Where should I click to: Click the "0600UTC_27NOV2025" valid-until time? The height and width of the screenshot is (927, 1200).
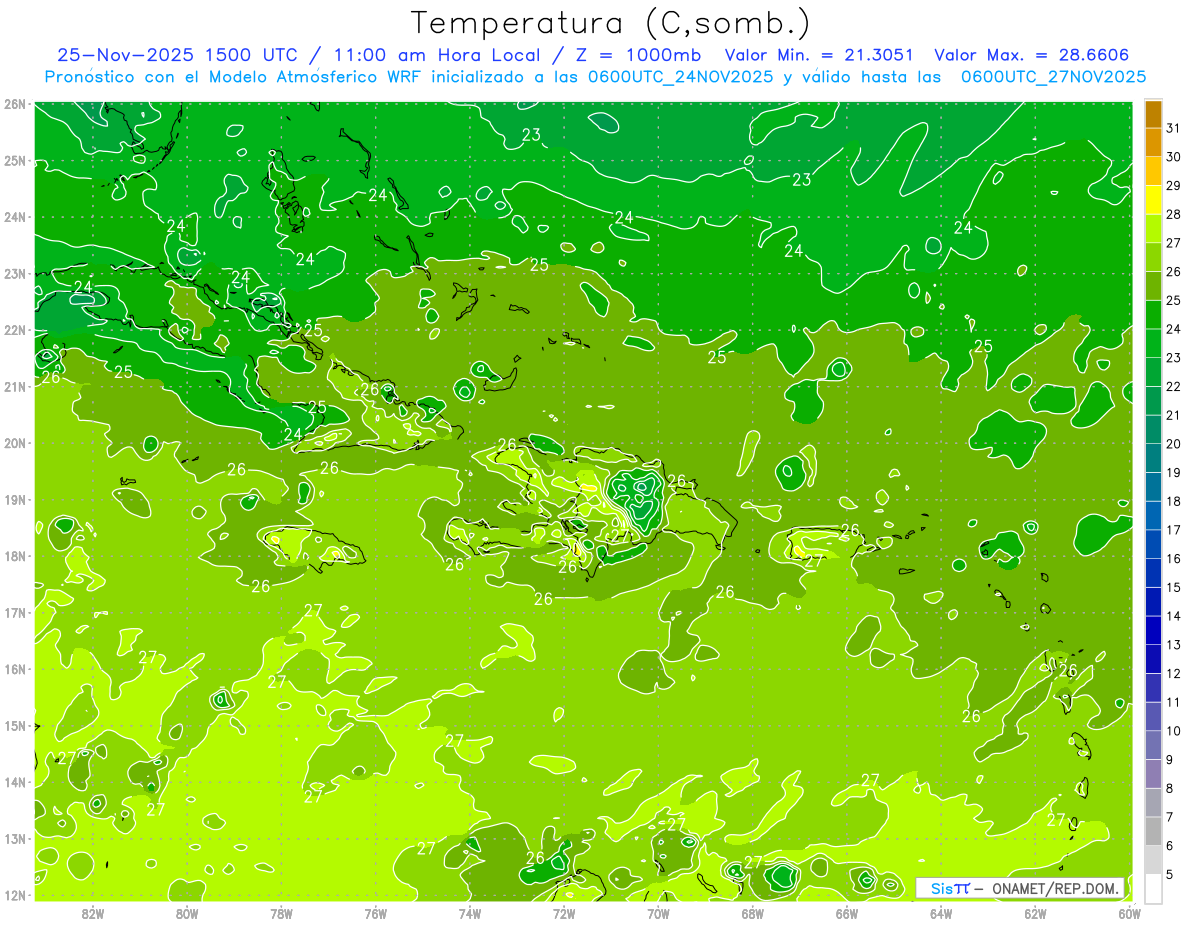point(1054,76)
